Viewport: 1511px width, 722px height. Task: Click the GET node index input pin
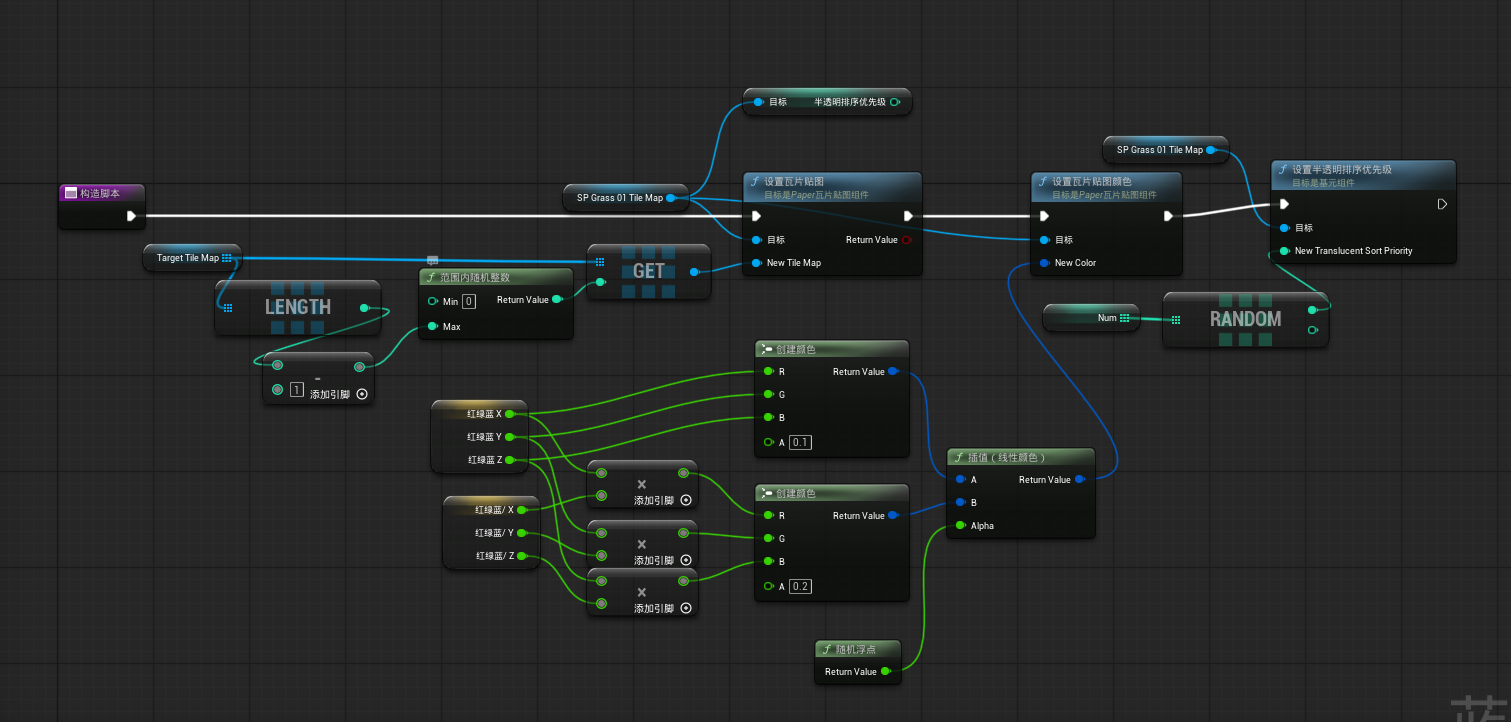click(600, 282)
